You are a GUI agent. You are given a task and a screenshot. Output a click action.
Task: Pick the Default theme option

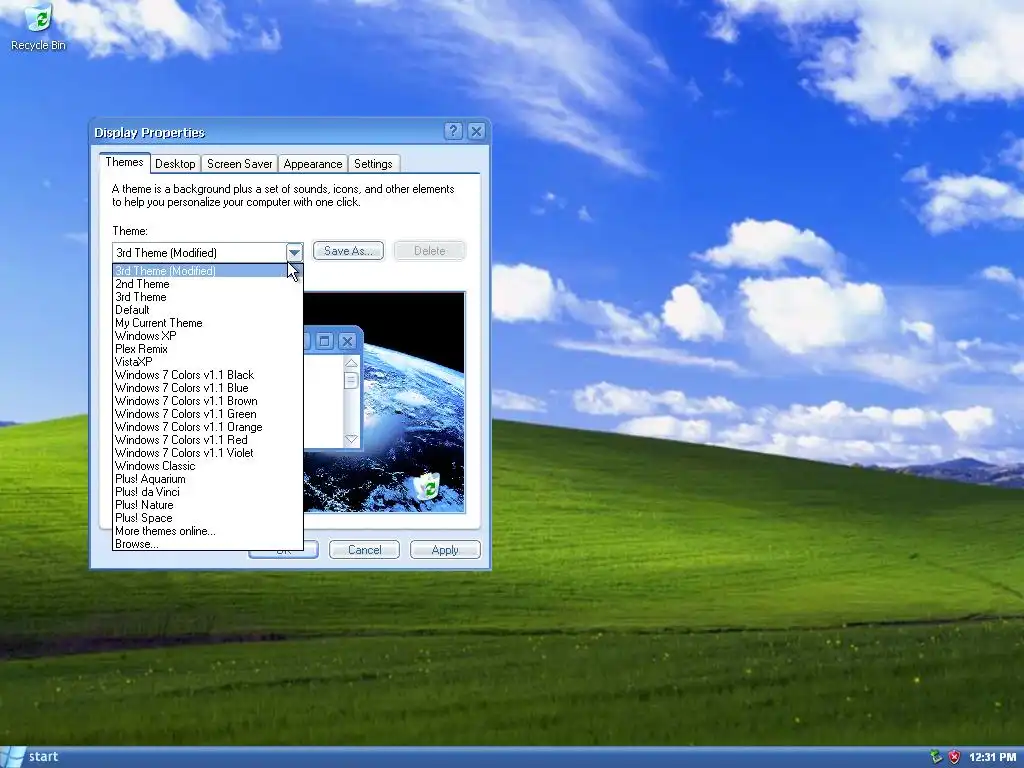pyautogui.click(x=208, y=310)
